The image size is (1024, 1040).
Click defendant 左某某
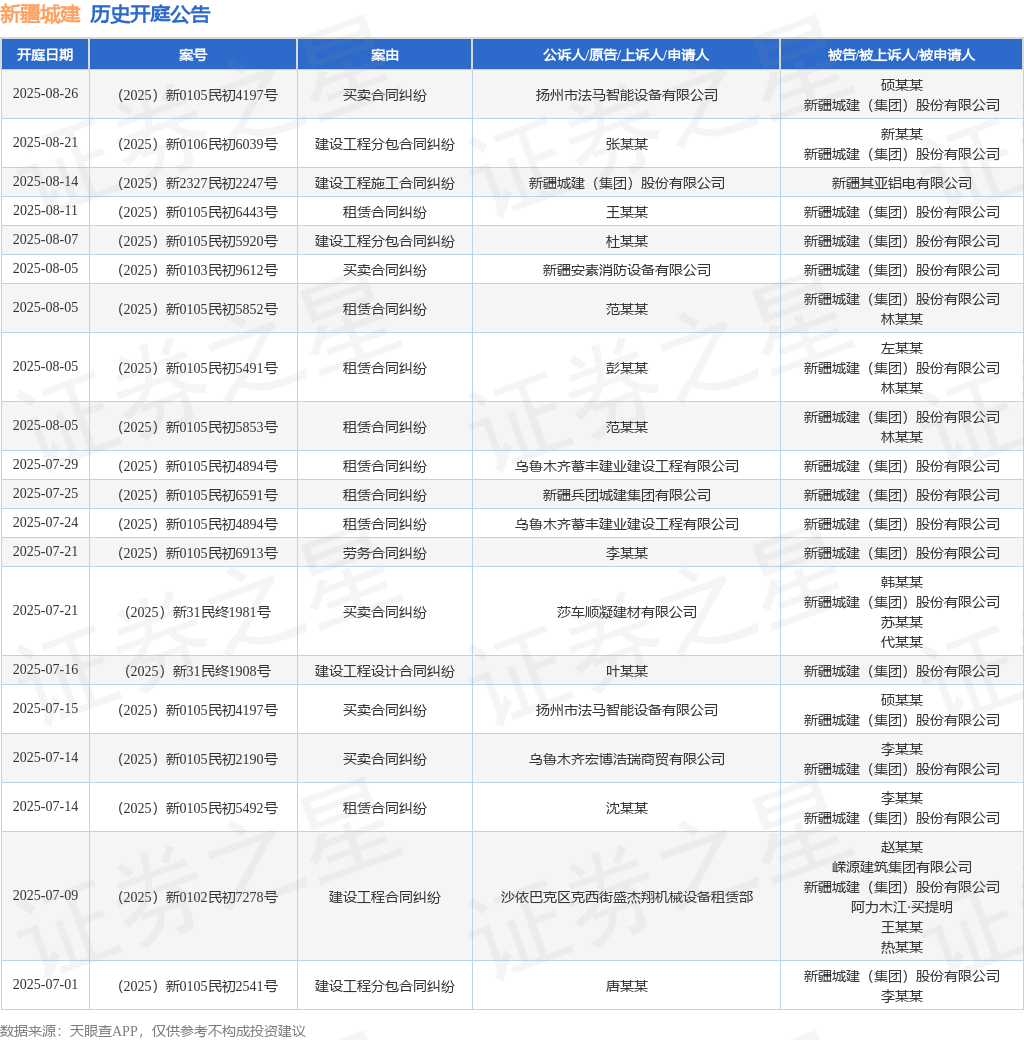pos(901,348)
